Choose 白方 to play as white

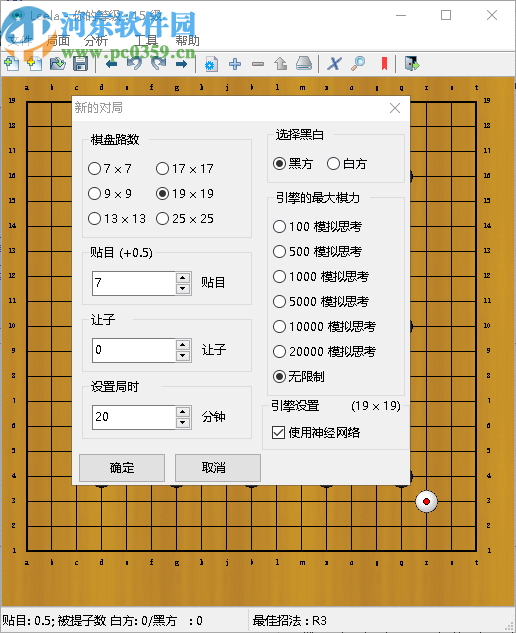click(x=347, y=163)
